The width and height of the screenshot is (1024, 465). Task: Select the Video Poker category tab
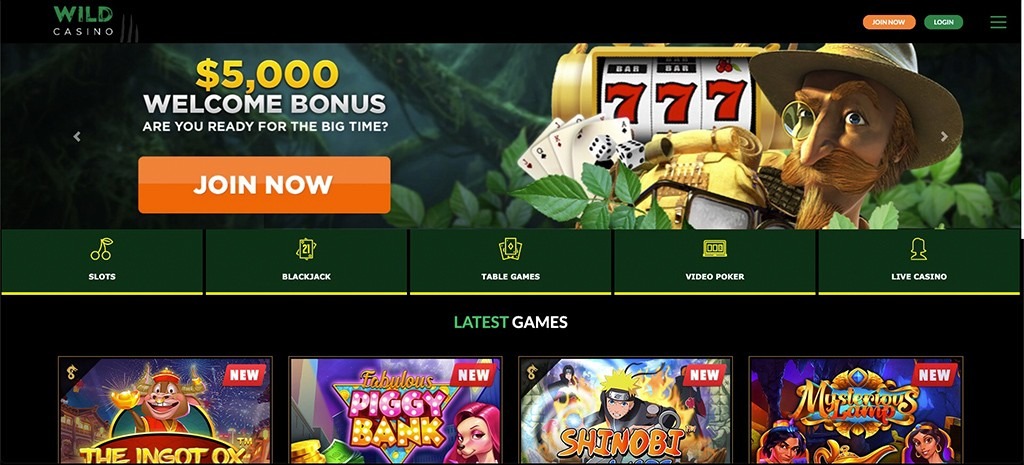[x=714, y=262]
